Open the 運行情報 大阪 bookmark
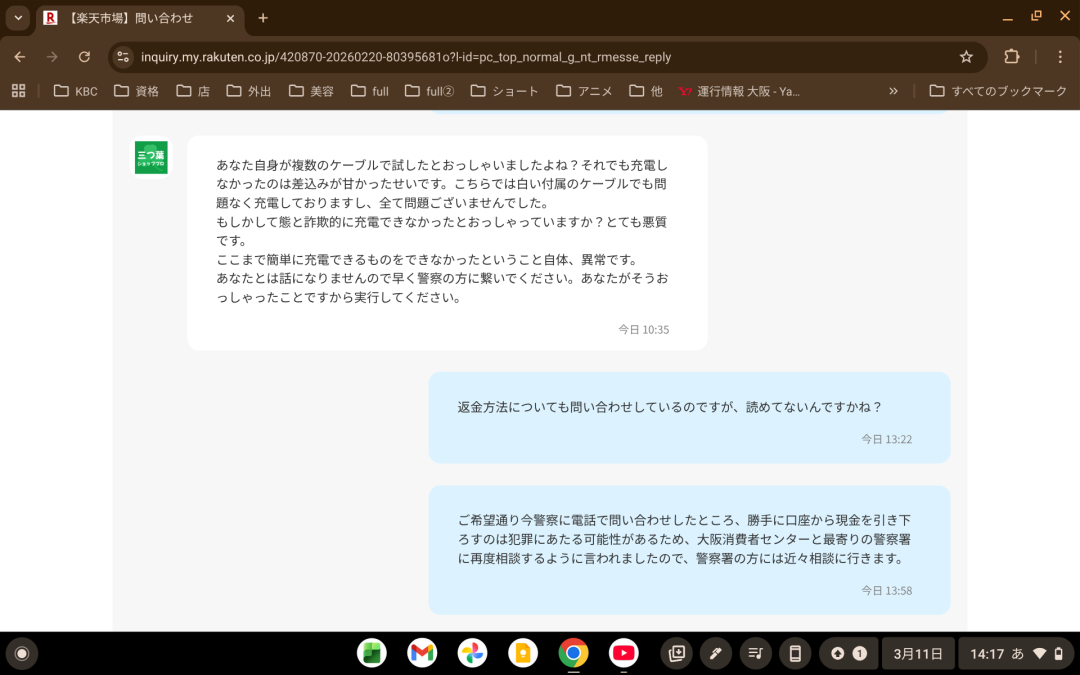Viewport: 1080px width, 675px height. tap(739, 91)
